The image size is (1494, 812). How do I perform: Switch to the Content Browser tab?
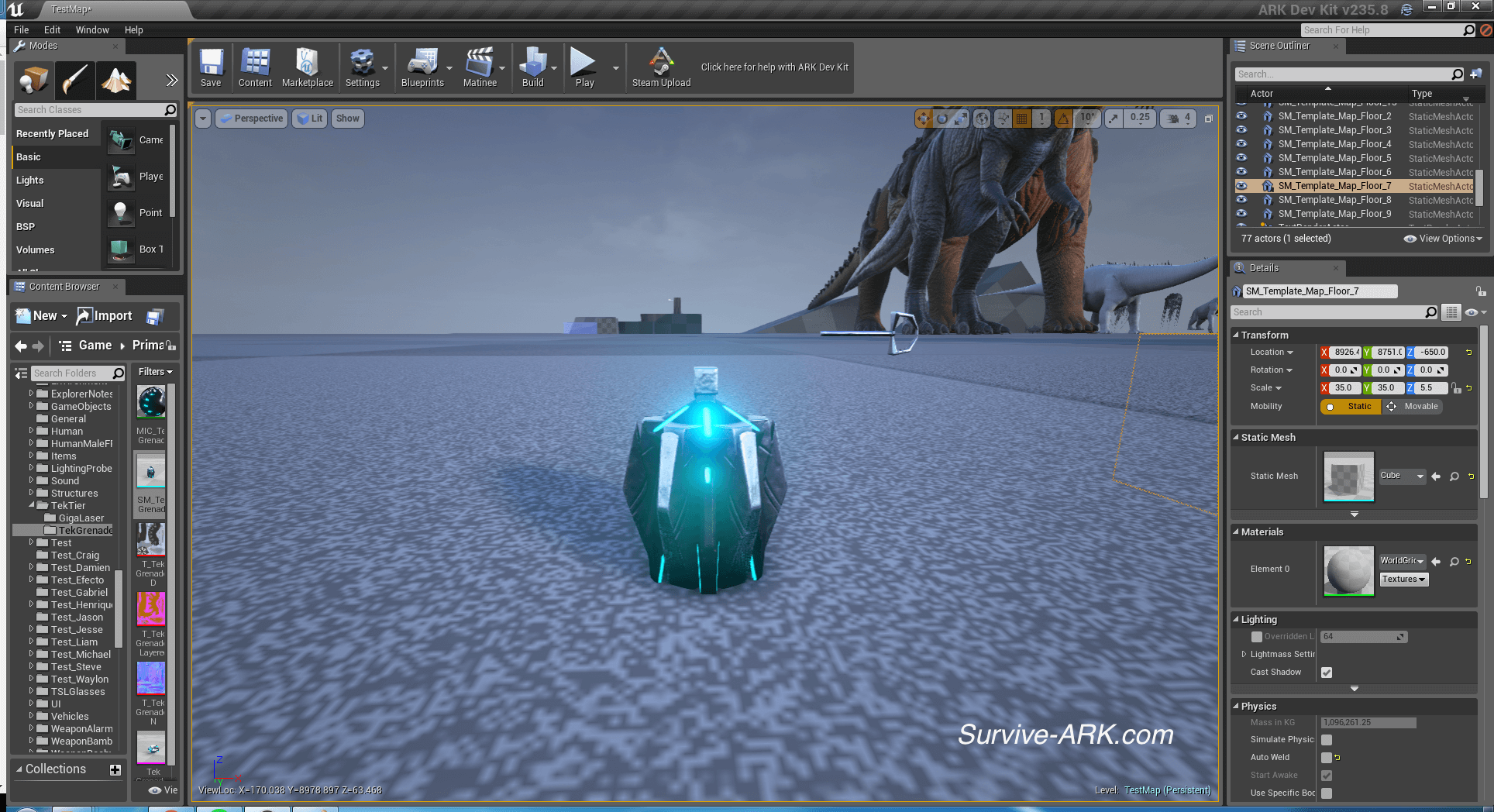point(64,287)
